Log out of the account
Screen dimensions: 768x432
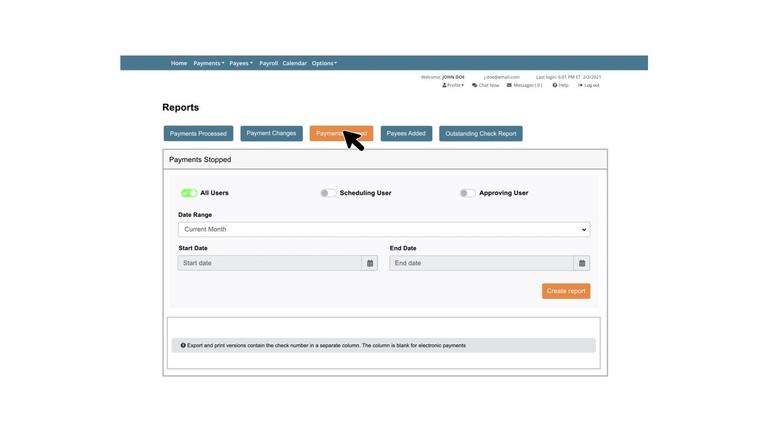589,85
